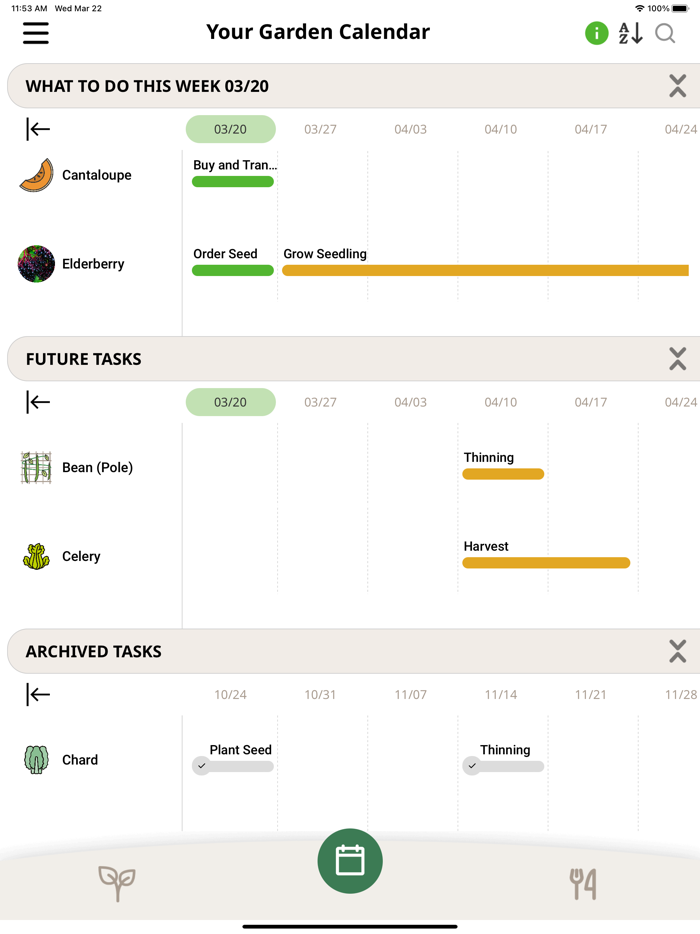Select the 11/14 week in archived tasks
The width and height of the screenshot is (700, 934).
pos(500,694)
